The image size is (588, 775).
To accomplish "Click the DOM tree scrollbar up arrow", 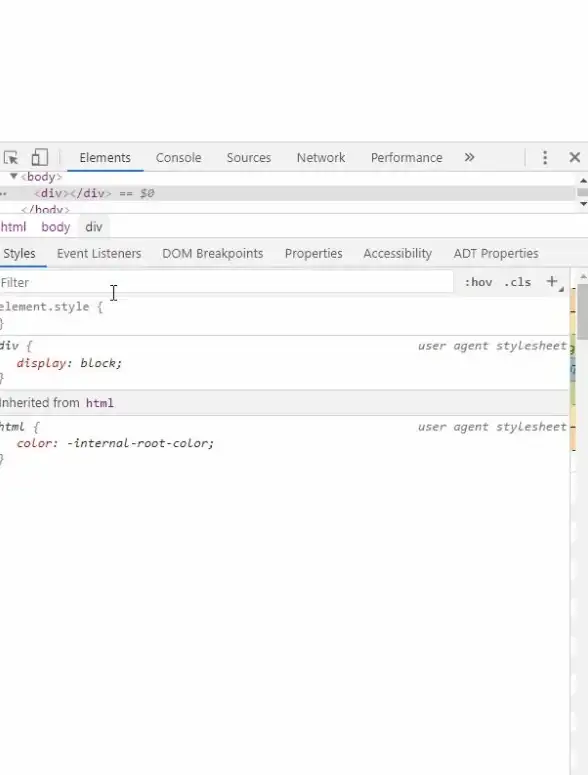I will pos(583,181).
